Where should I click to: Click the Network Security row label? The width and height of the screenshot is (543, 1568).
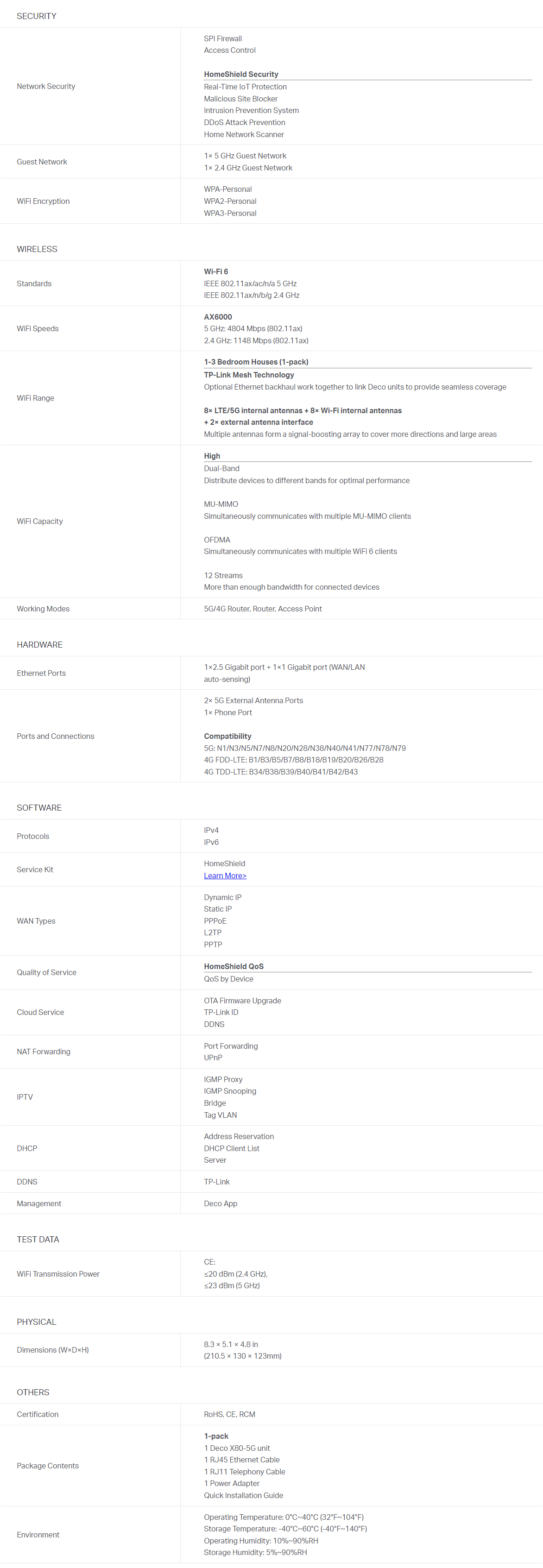click(x=46, y=87)
